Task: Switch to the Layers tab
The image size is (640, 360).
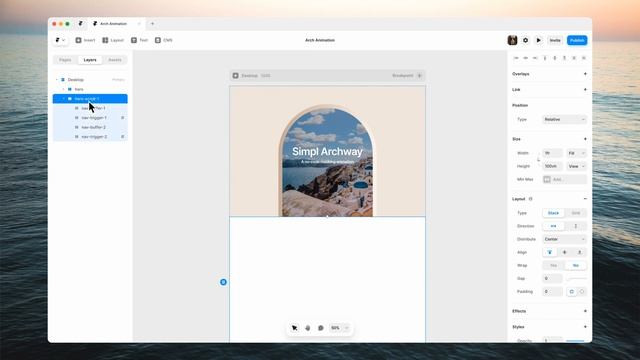Action: click(x=90, y=60)
